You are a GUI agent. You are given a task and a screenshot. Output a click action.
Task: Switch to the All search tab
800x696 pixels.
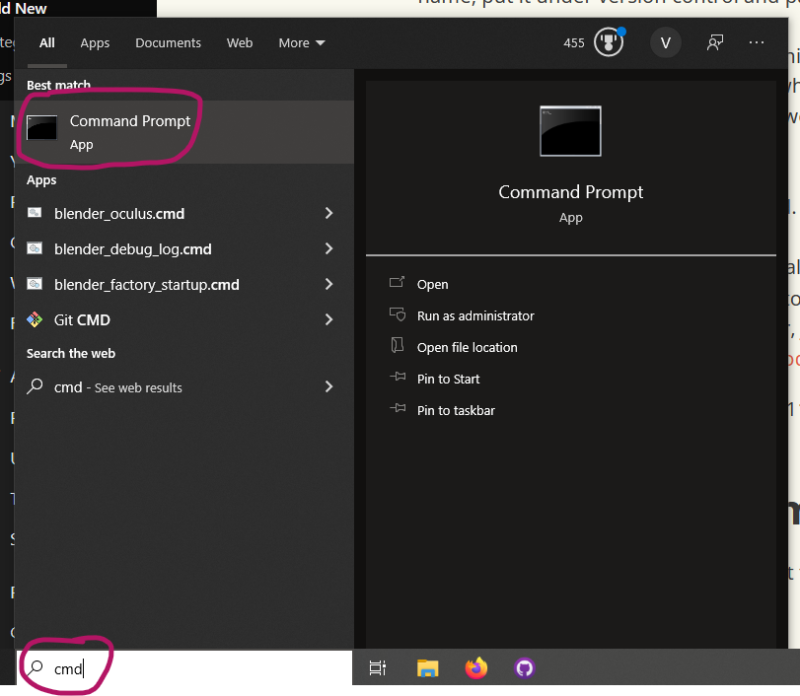point(47,43)
